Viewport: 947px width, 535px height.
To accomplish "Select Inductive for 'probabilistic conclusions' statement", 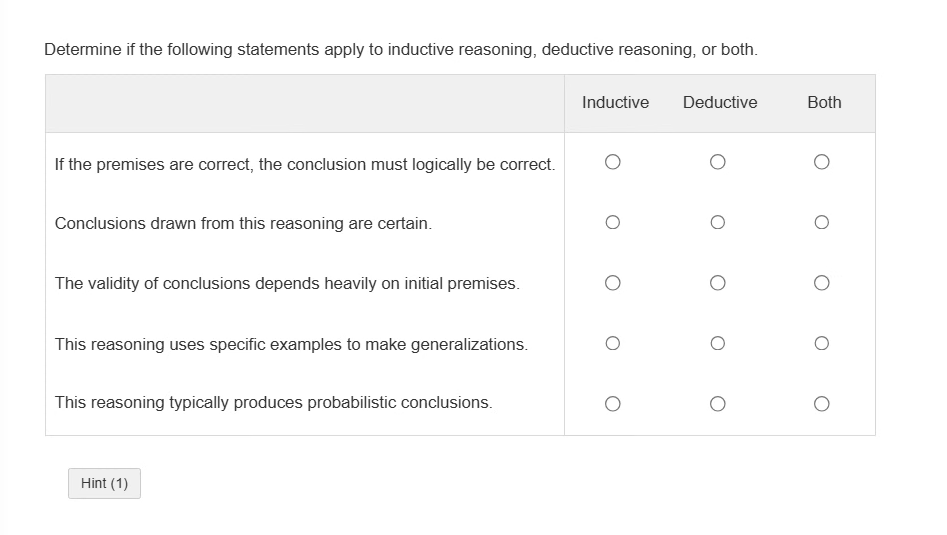I will [x=614, y=404].
